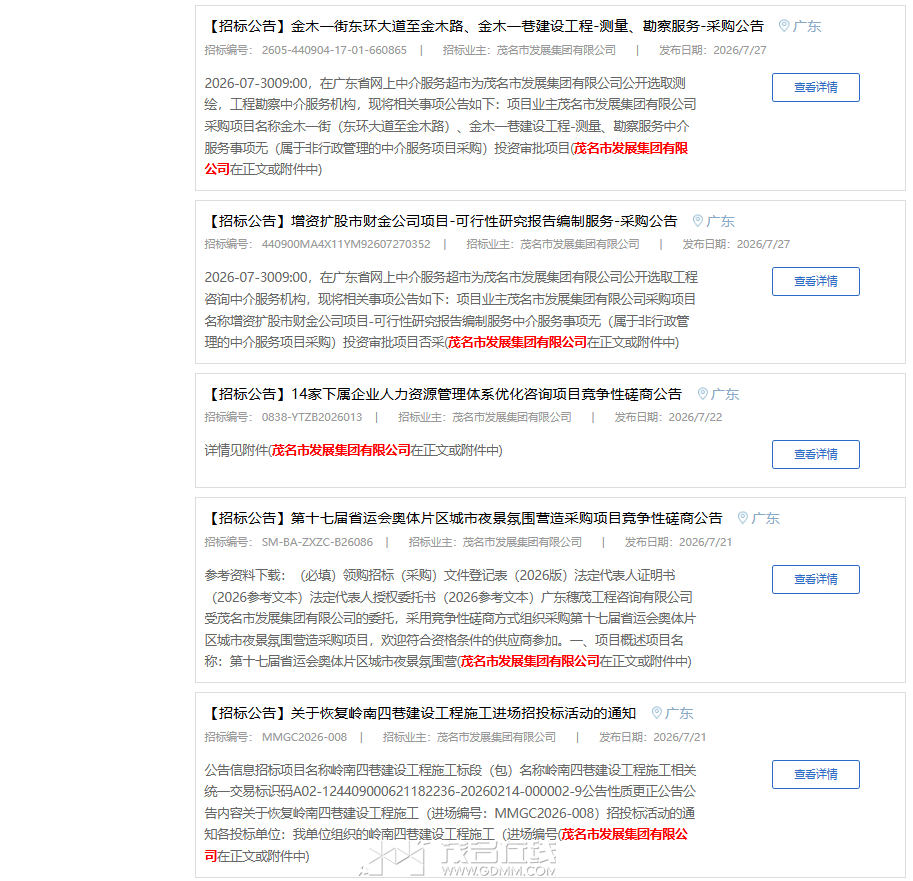This screenshot has height=881, width=913.
Task: Click 广东 region label on 第十七届省运会 listing
Action: [765, 518]
